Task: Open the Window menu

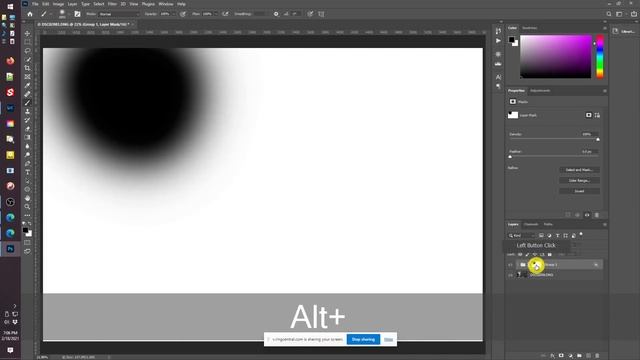Action: click(x=166, y=4)
